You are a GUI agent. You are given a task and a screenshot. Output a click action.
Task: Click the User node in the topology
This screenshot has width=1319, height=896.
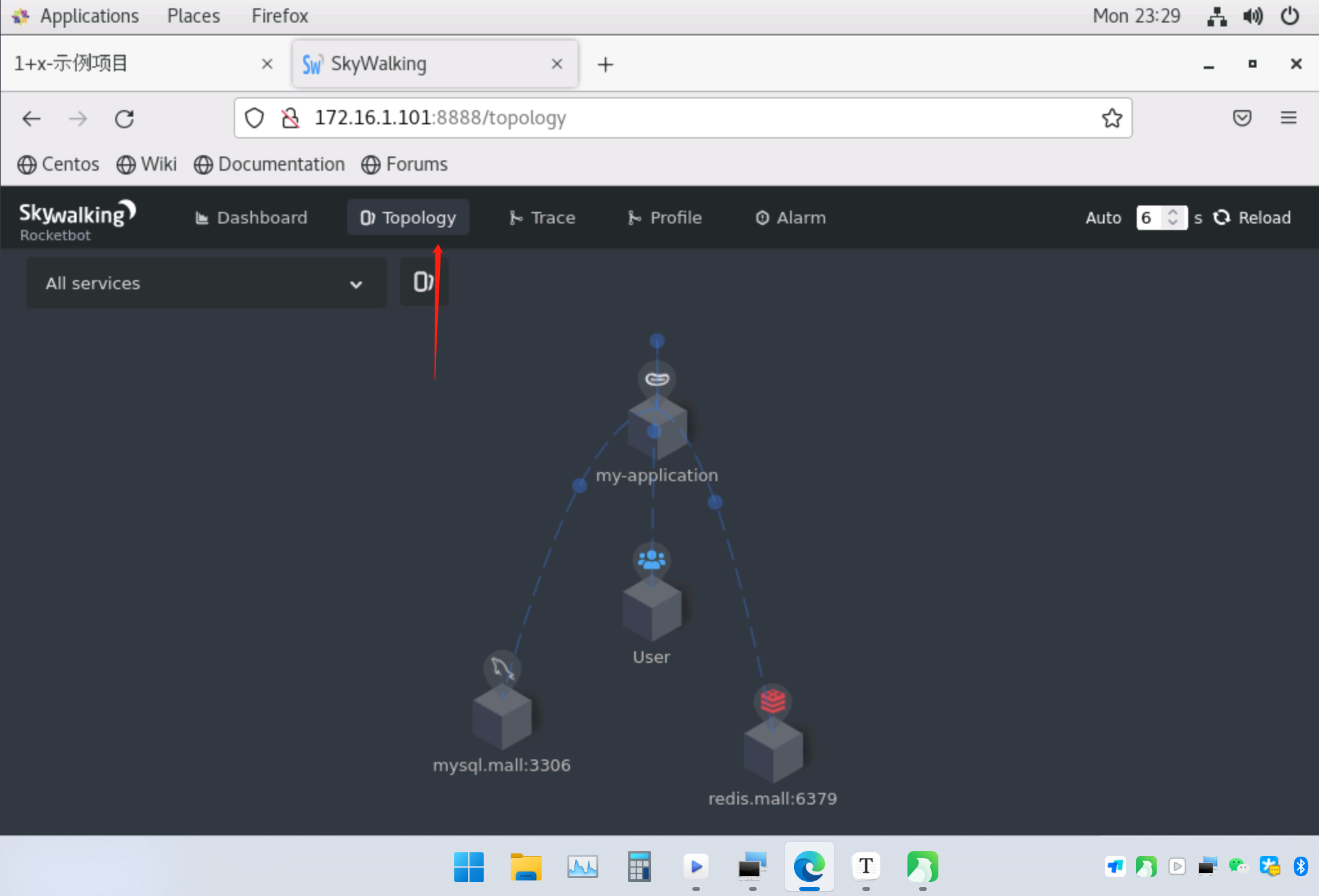pos(651,609)
